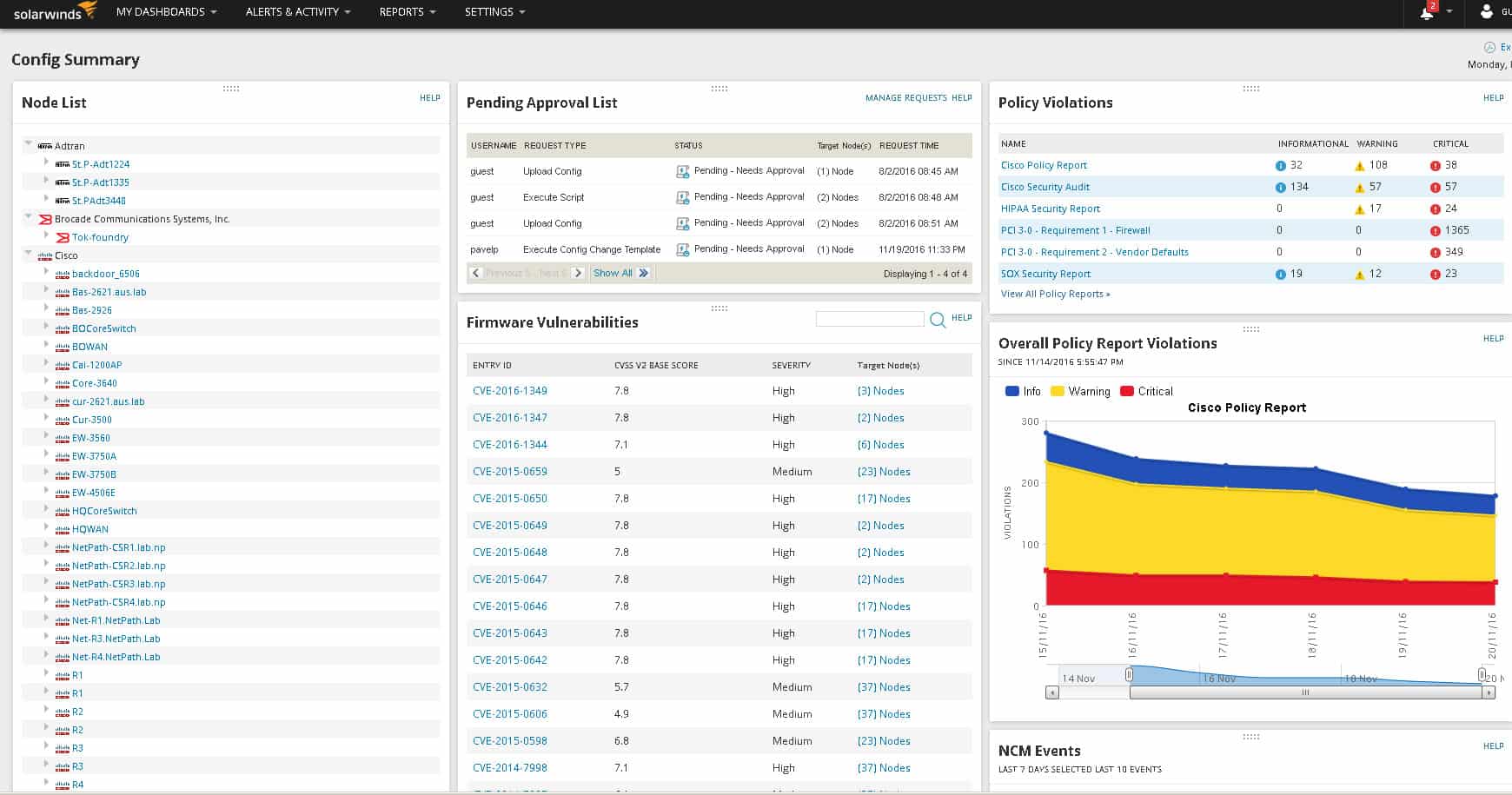Image resolution: width=1512 pixels, height=795 pixels.
Task: Open CVE-2016-1349 entry
Action: (510, 391)
